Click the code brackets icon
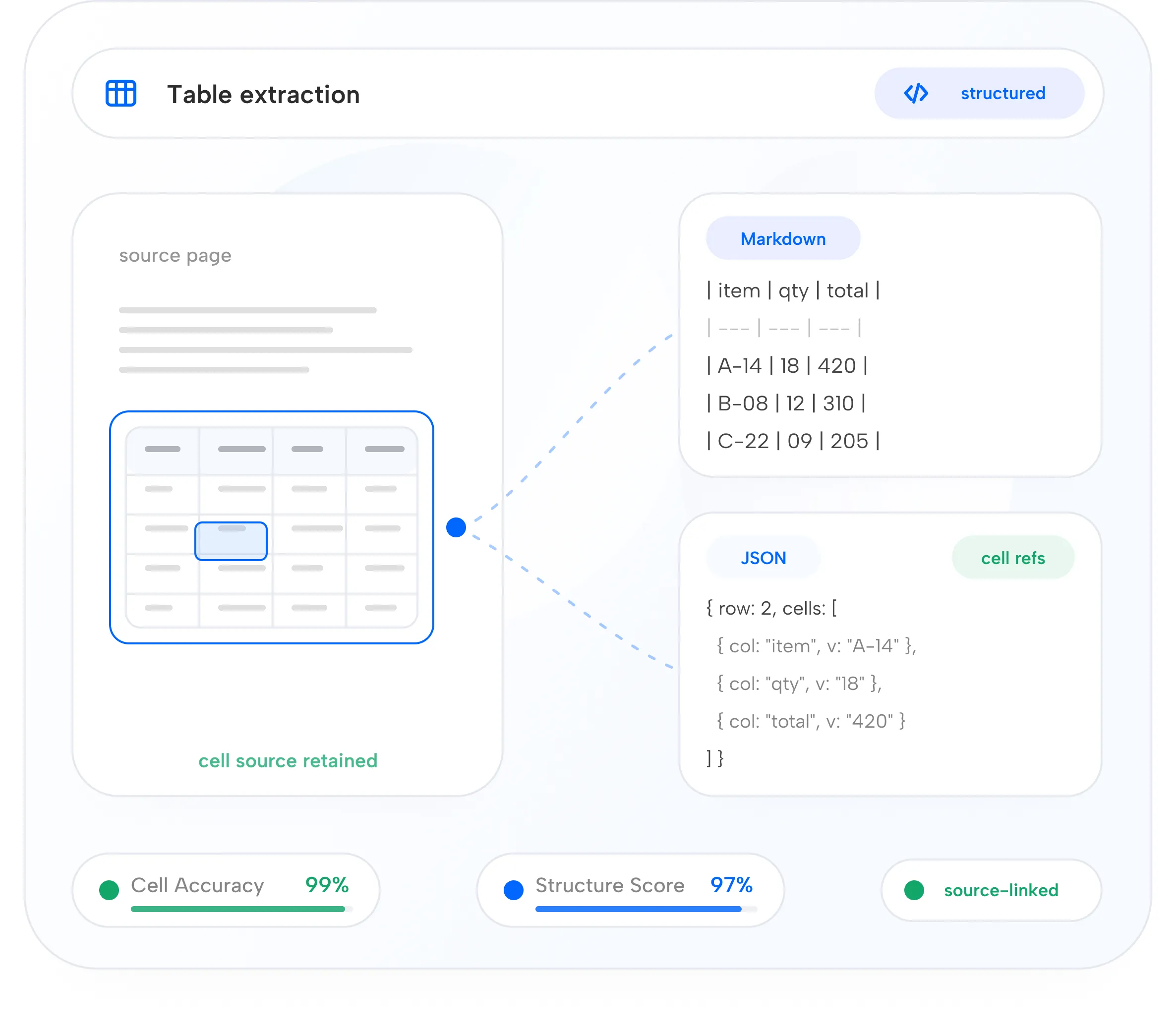This screenshot has width=1176, height=1033. 916,93
